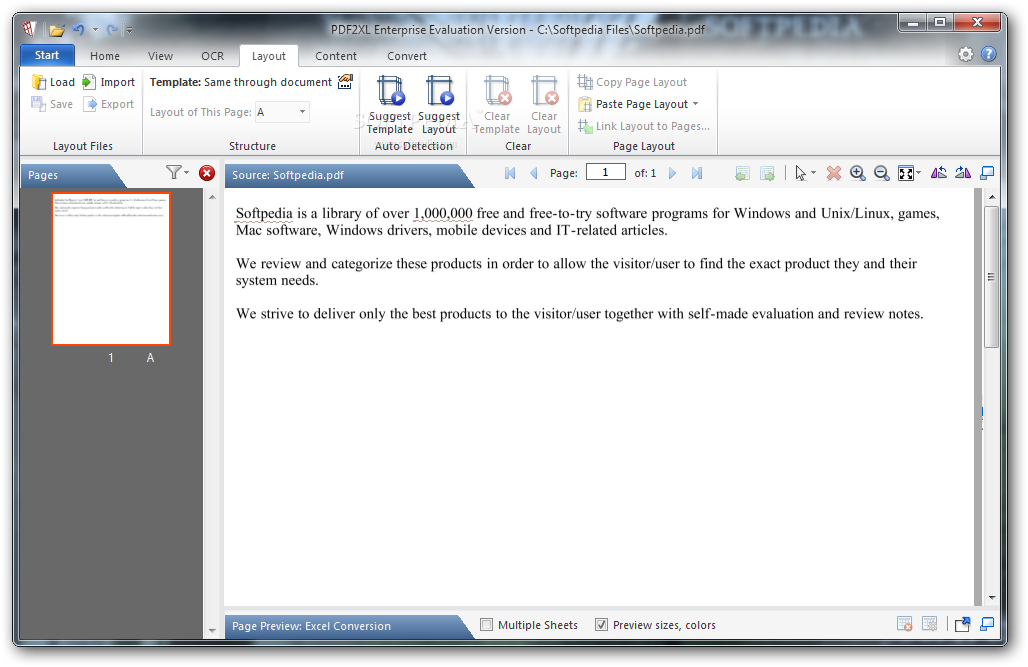1028x667 pixels.
Task: Go to the first page
Action: pos(510,173)
